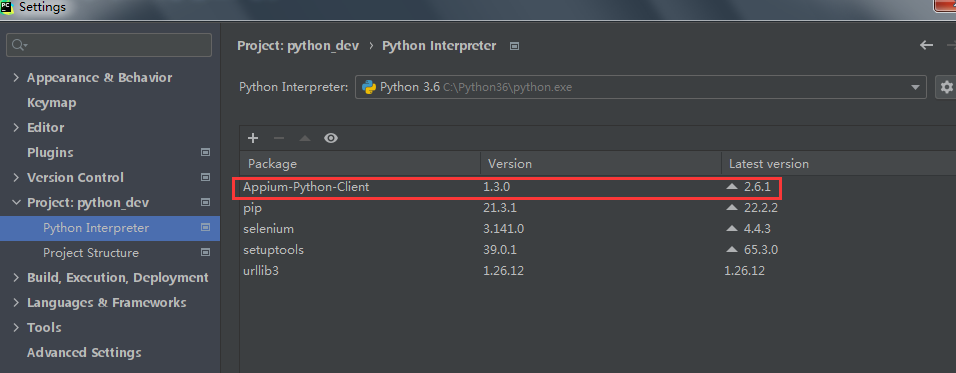This screenshot has height=373, width=956.
Task: Open Advanced Settings page
Action: click(84, 352)
